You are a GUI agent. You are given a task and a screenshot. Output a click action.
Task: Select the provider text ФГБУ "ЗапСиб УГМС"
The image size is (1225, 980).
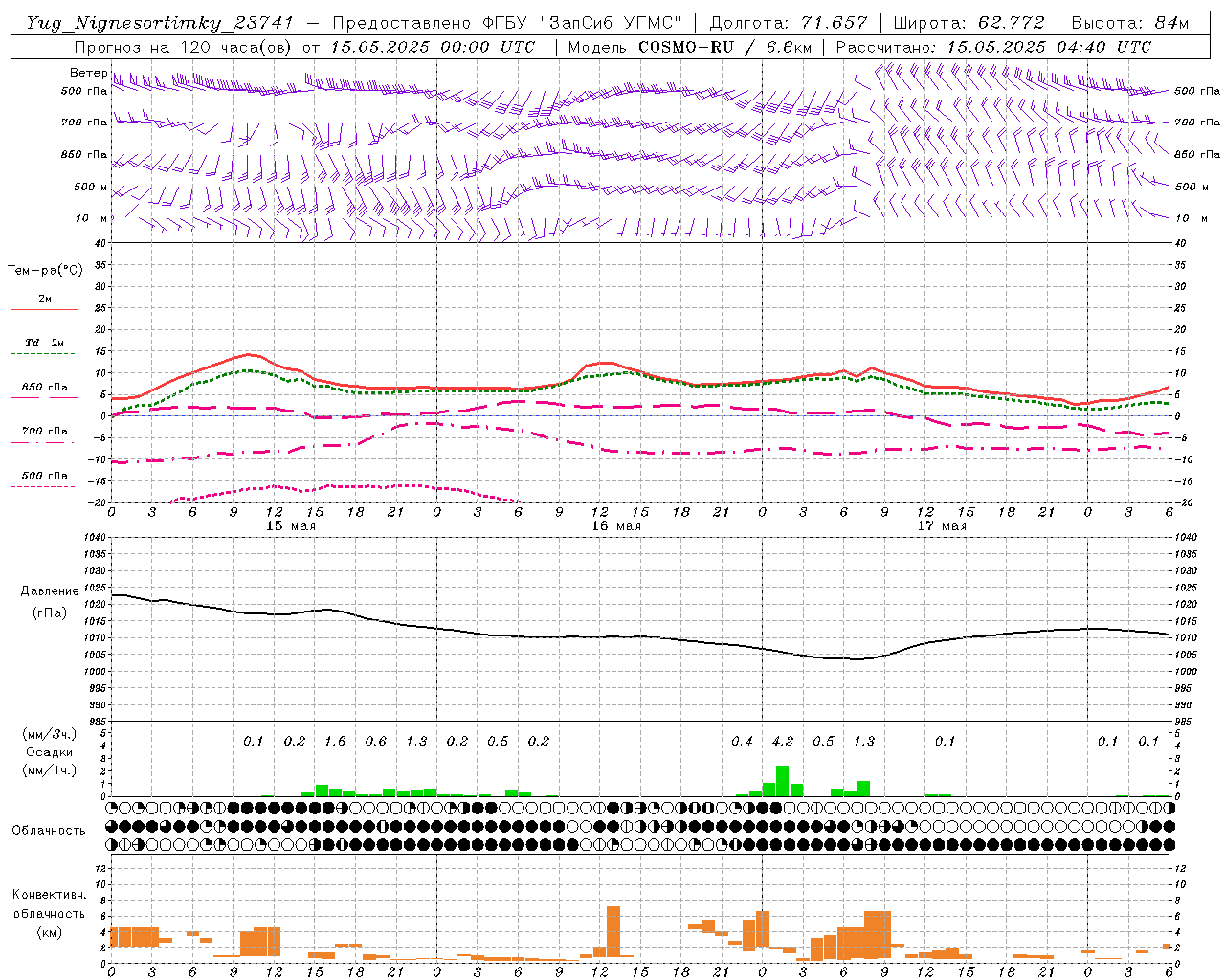pos(581,23)
